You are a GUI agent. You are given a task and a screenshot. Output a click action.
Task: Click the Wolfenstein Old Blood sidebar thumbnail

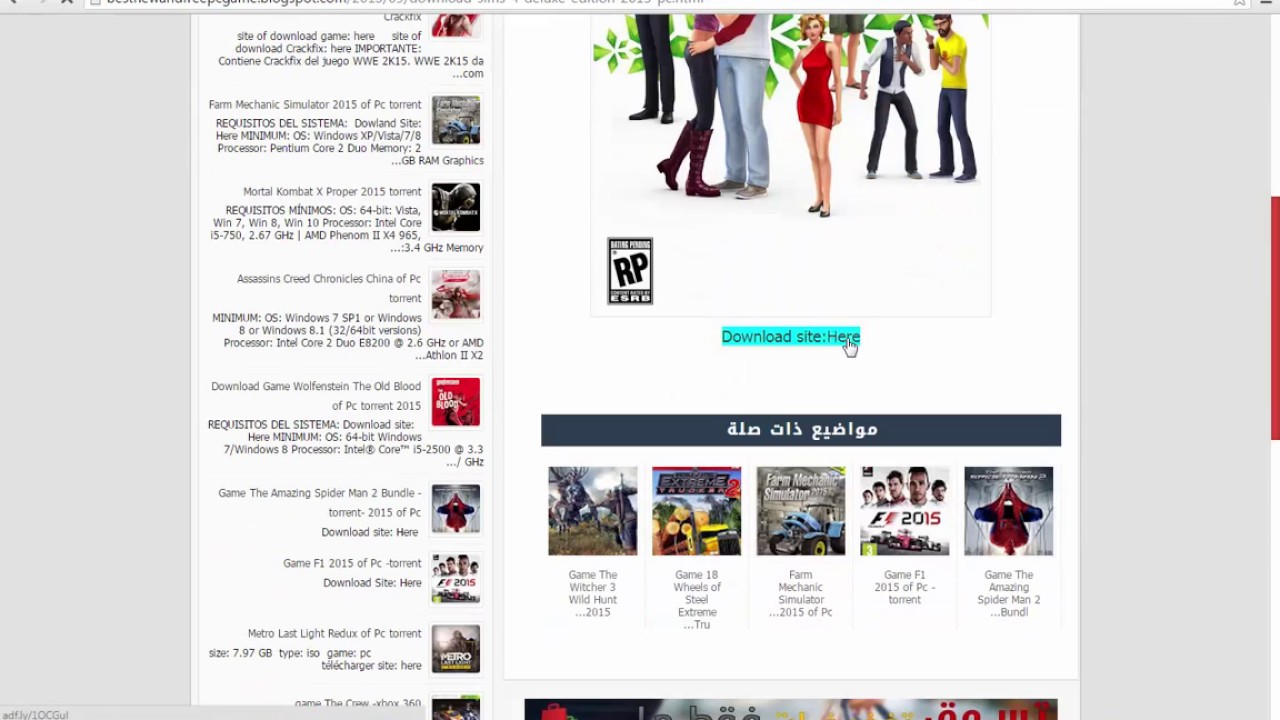[456, 402]
